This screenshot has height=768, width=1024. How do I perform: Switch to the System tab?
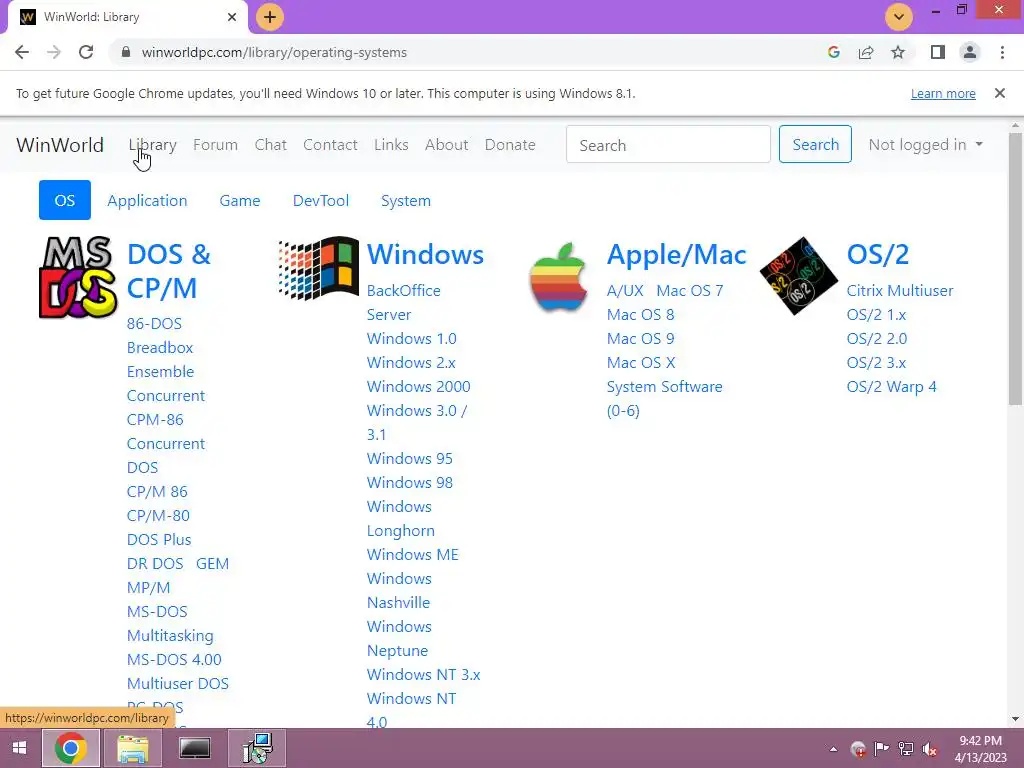pos(406,200)
